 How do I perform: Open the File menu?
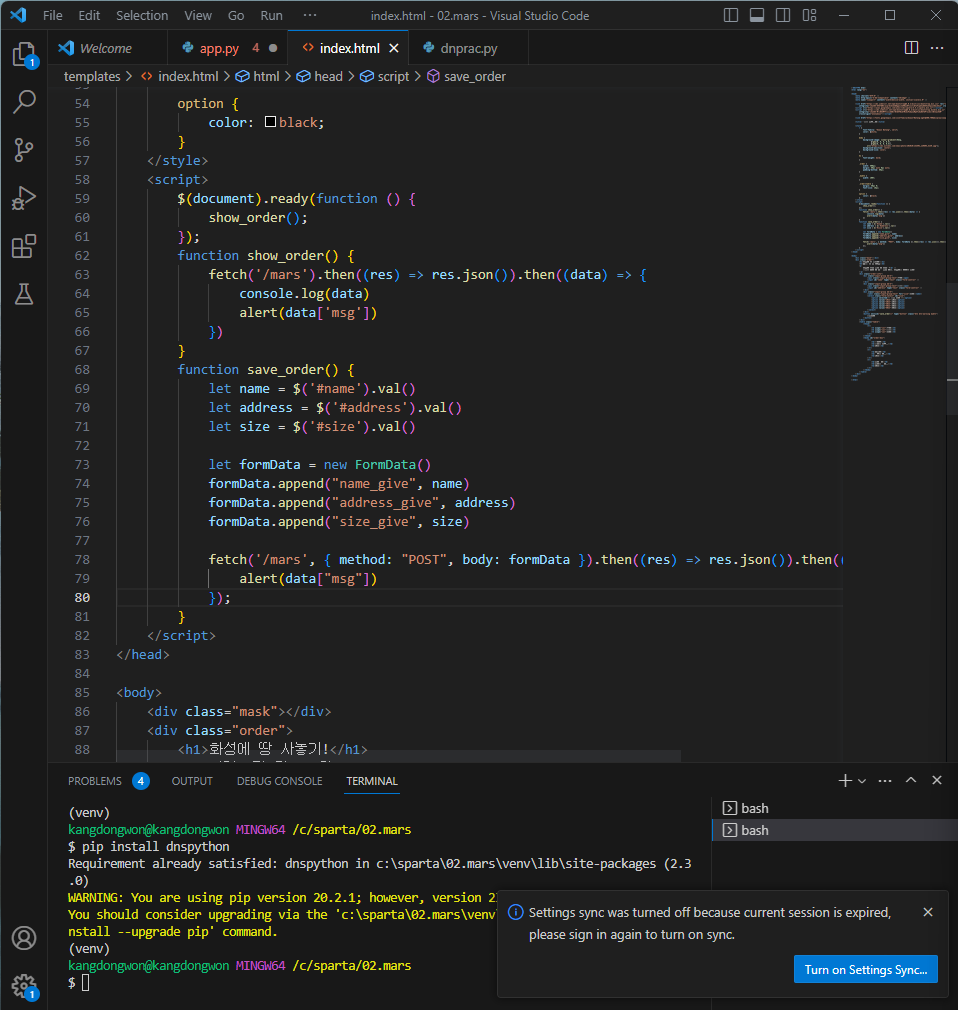[x=53, y=15]
